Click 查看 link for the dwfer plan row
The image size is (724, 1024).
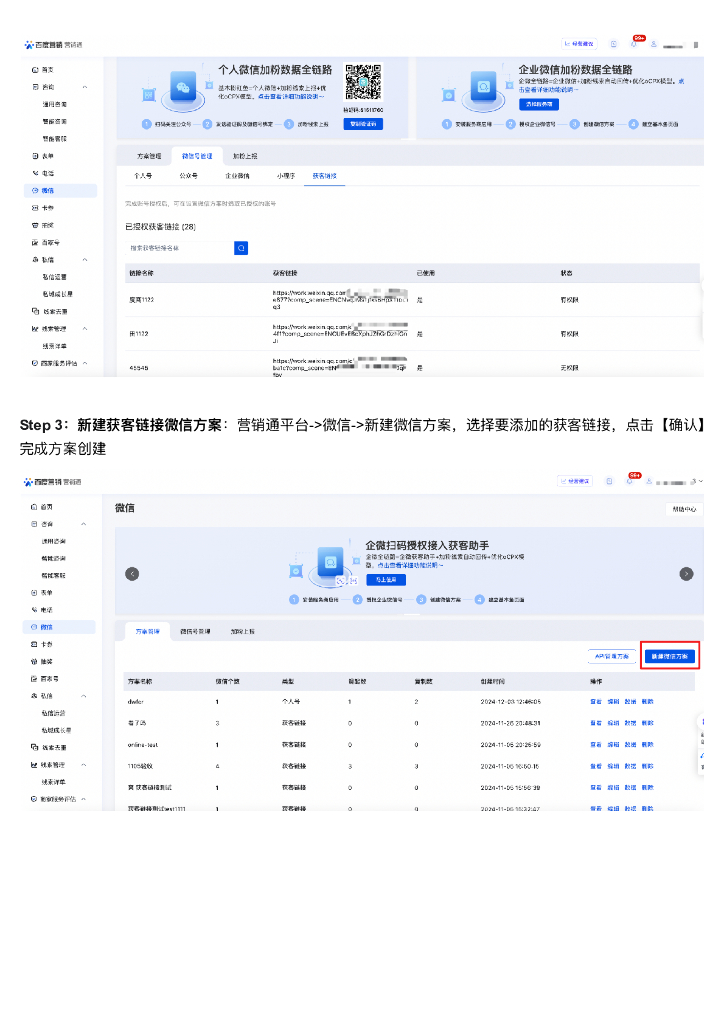[x=596, y=702]
